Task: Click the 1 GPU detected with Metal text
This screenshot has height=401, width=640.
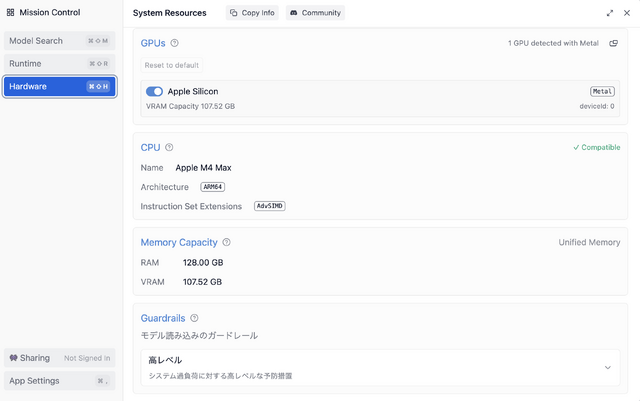Action: tap(553, 43)
